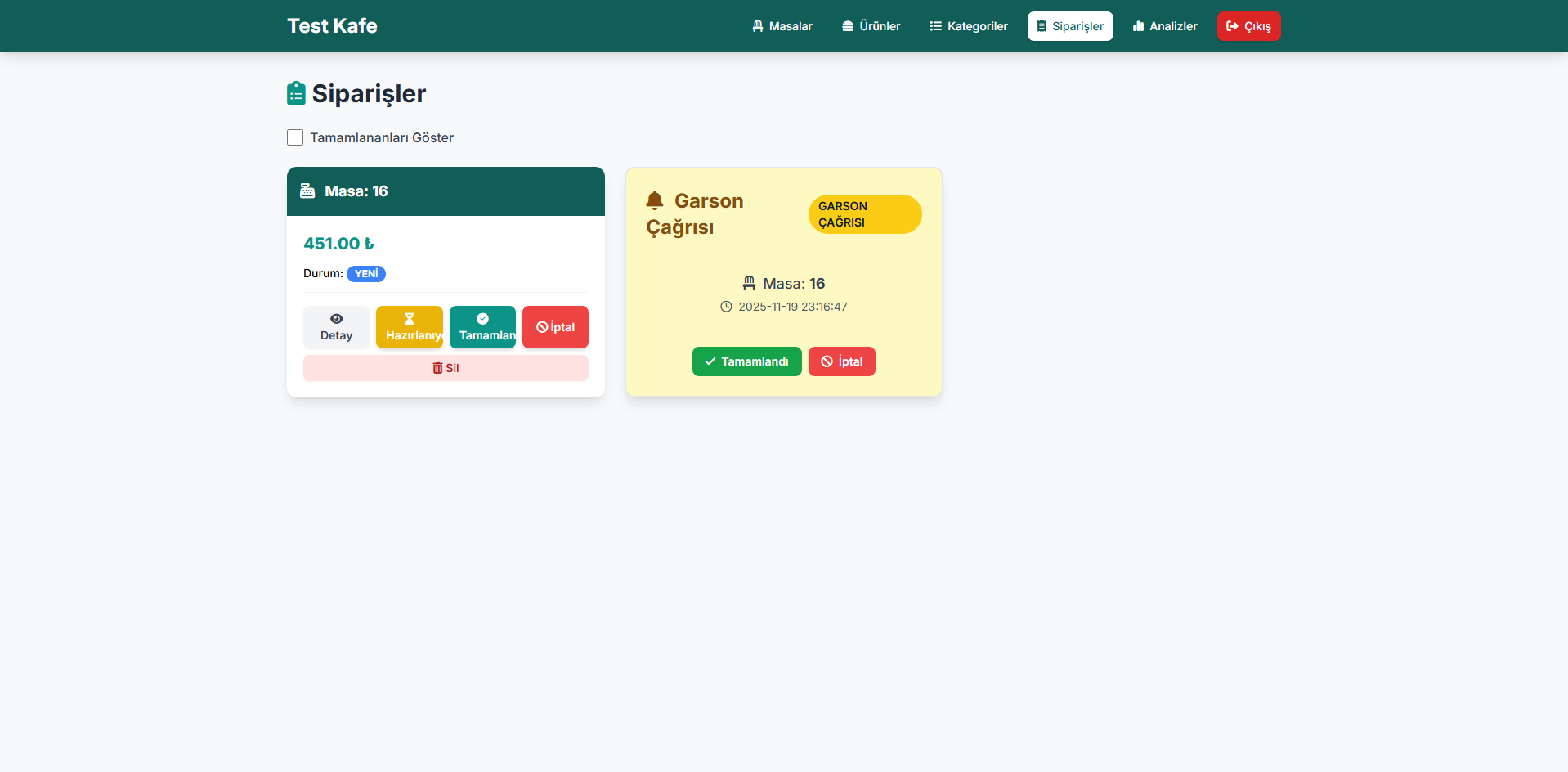Screen dimensions: 1568x772
Task: Cancel the order with red İptal button
Action: click(x=555, y=327)
